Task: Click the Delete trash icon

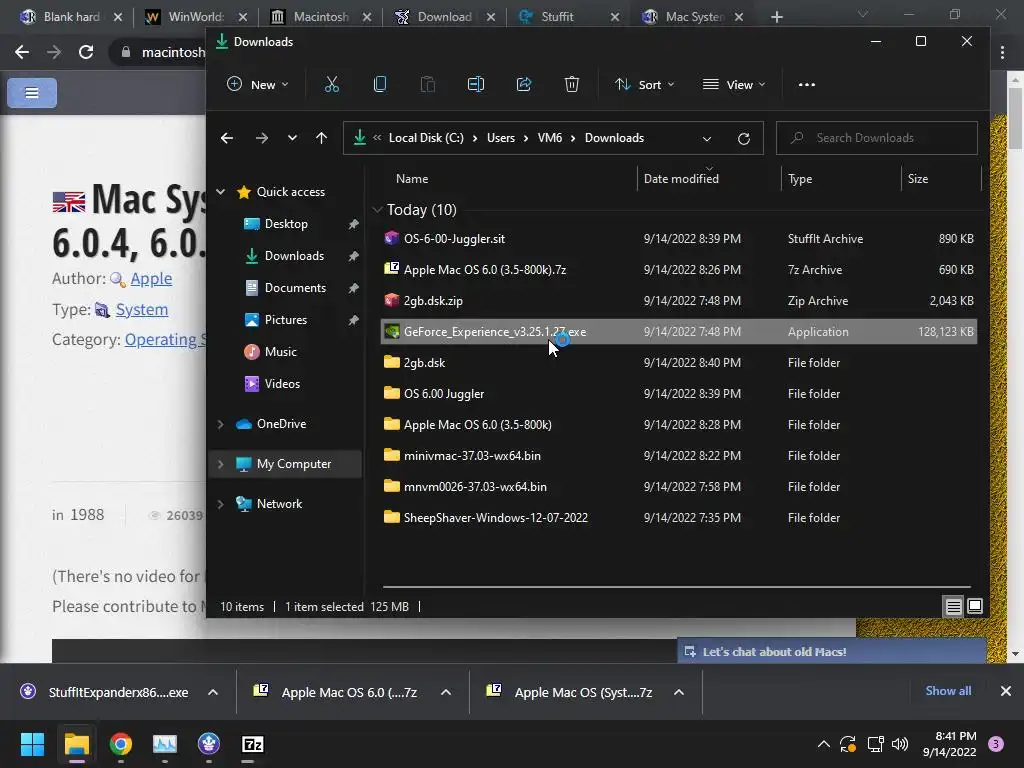Action: [571, 84]
